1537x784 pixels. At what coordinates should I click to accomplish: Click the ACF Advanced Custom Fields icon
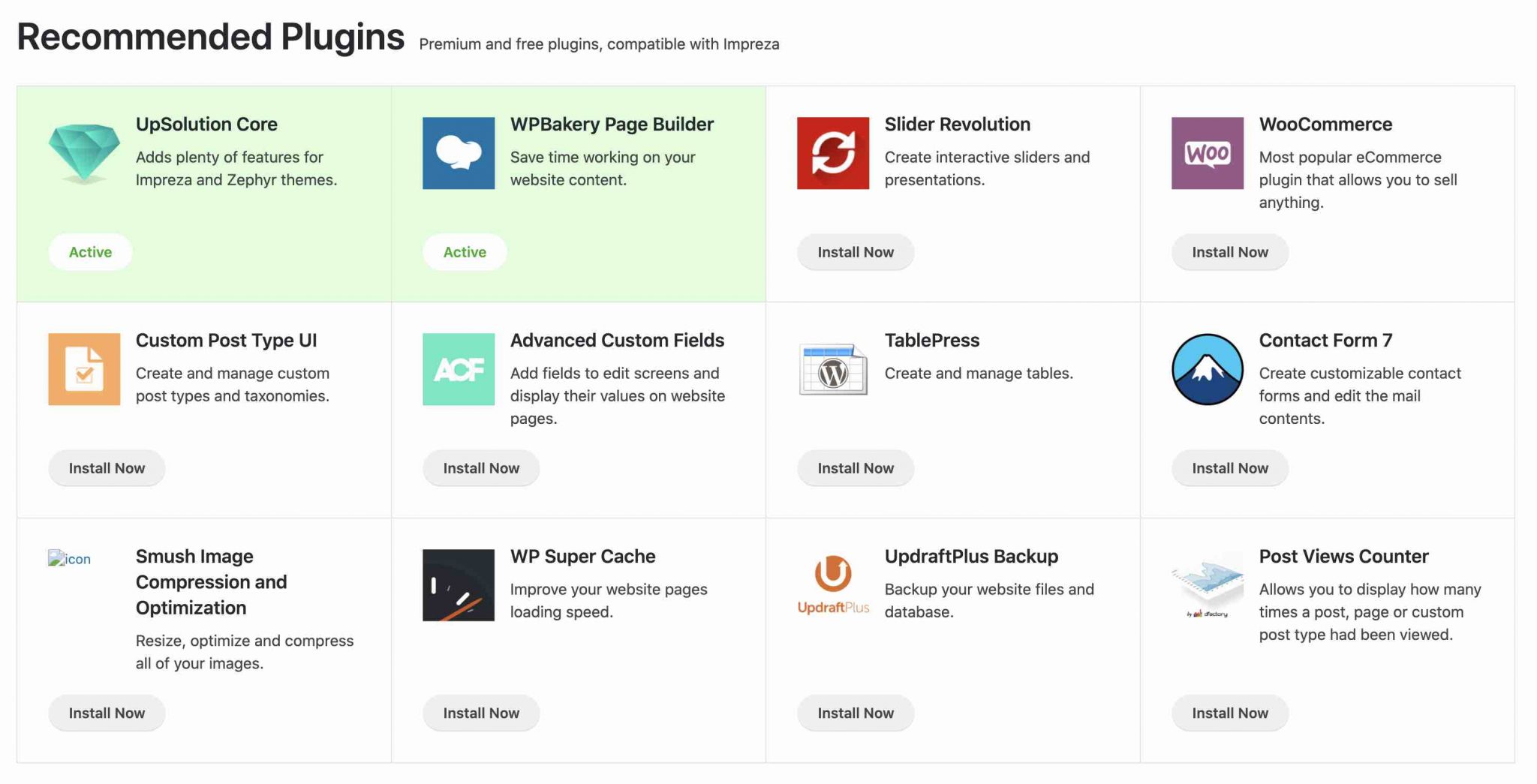click(459, 369)
